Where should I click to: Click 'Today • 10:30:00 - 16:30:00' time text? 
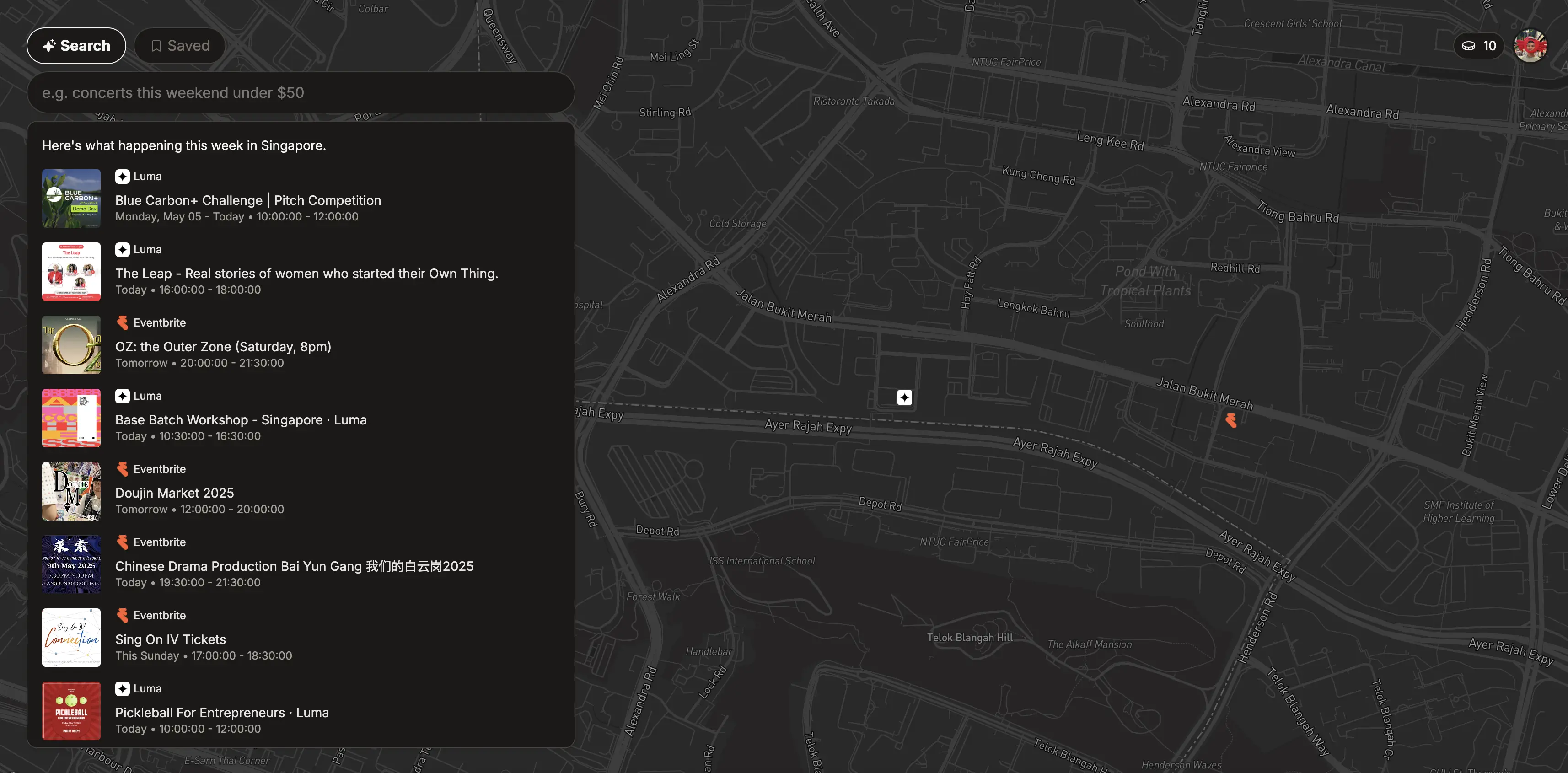point(188,436)
